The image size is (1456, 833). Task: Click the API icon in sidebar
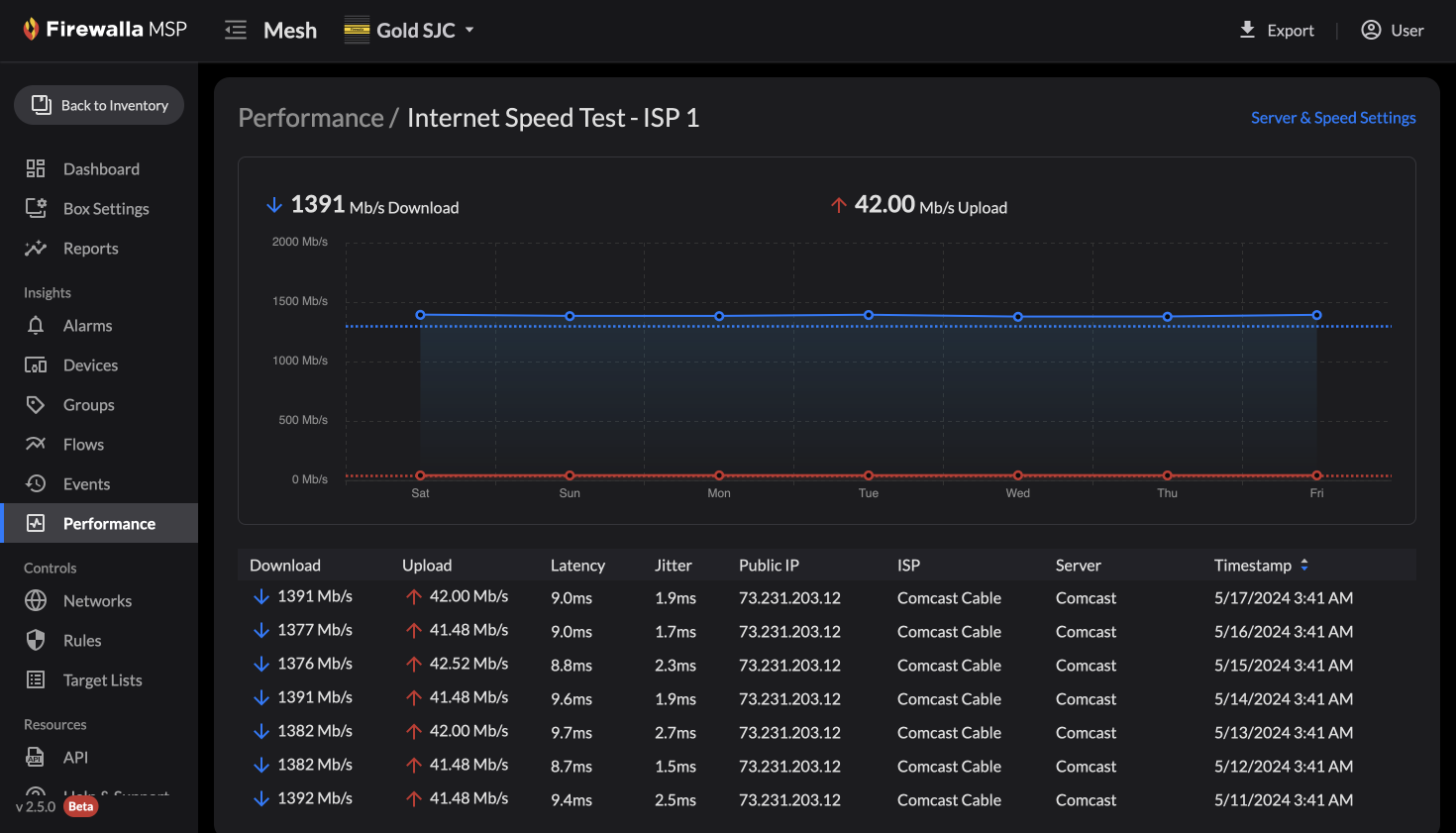36,757
